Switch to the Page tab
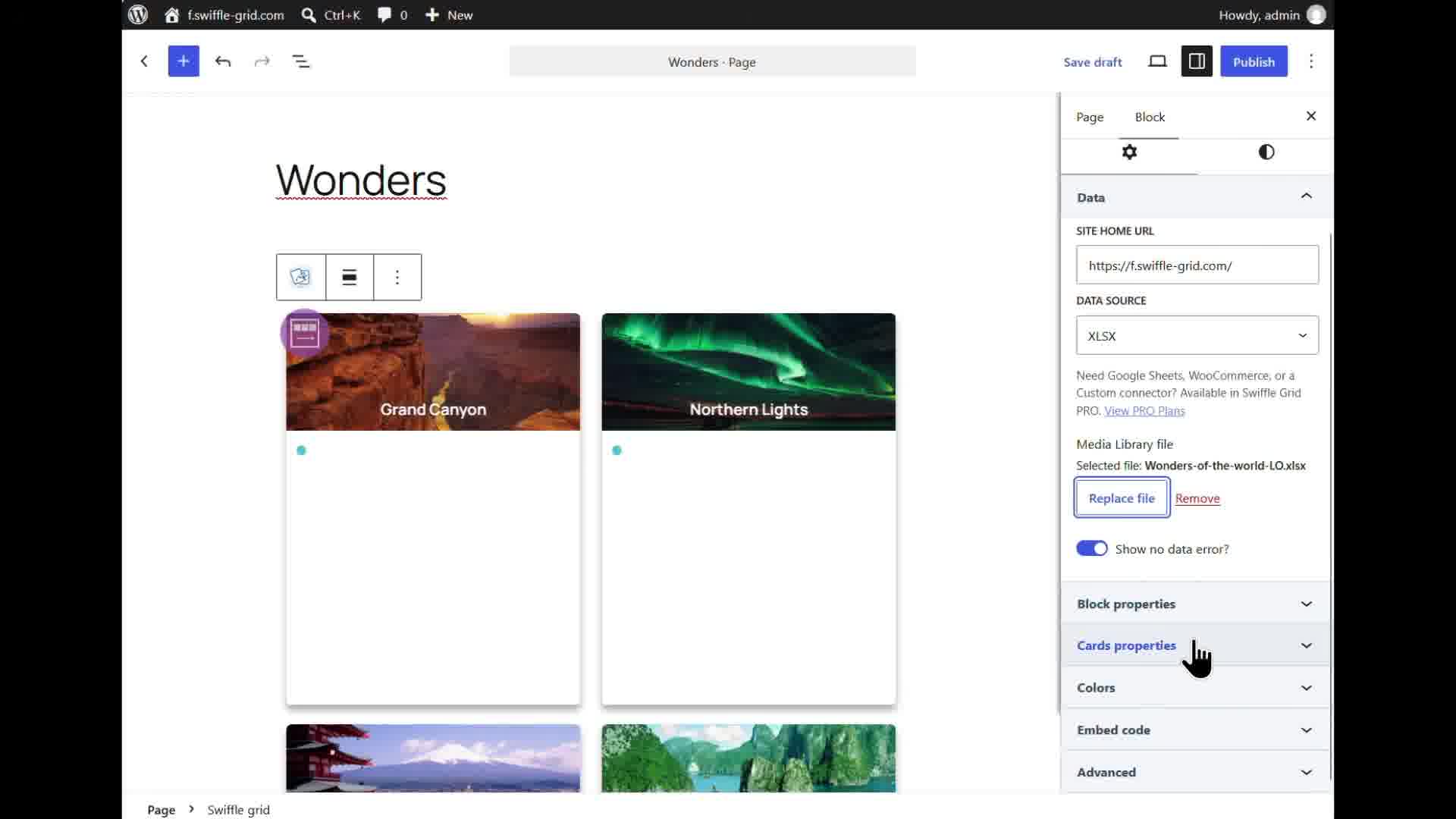This screenshot has height=819, width=1456. click(1090, 117)
